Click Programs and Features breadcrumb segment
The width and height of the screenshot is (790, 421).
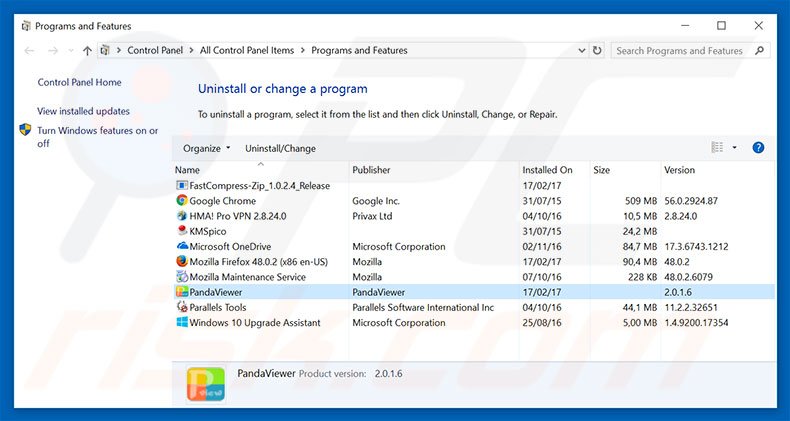click(x=359, y=50)
